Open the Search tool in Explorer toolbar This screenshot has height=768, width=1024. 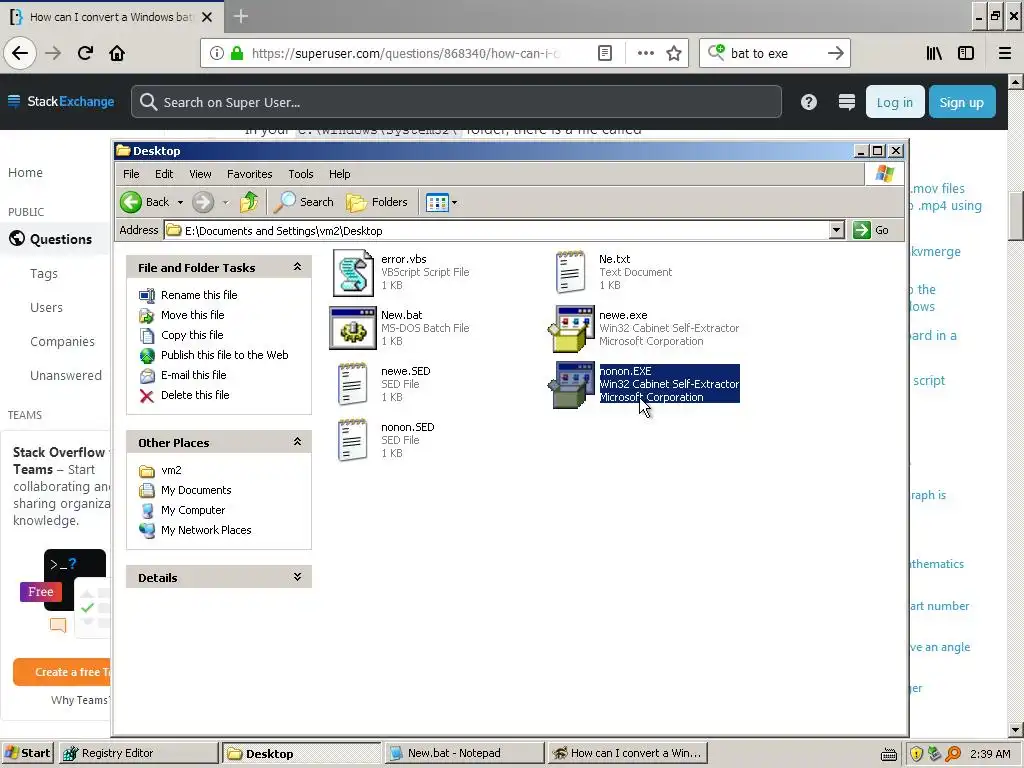(304, 202)
